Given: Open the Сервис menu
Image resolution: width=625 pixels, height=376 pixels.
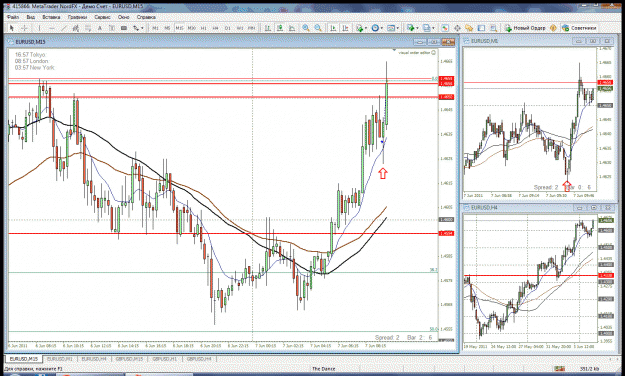Looking at the screenshot, I should [x=102, y=17].
